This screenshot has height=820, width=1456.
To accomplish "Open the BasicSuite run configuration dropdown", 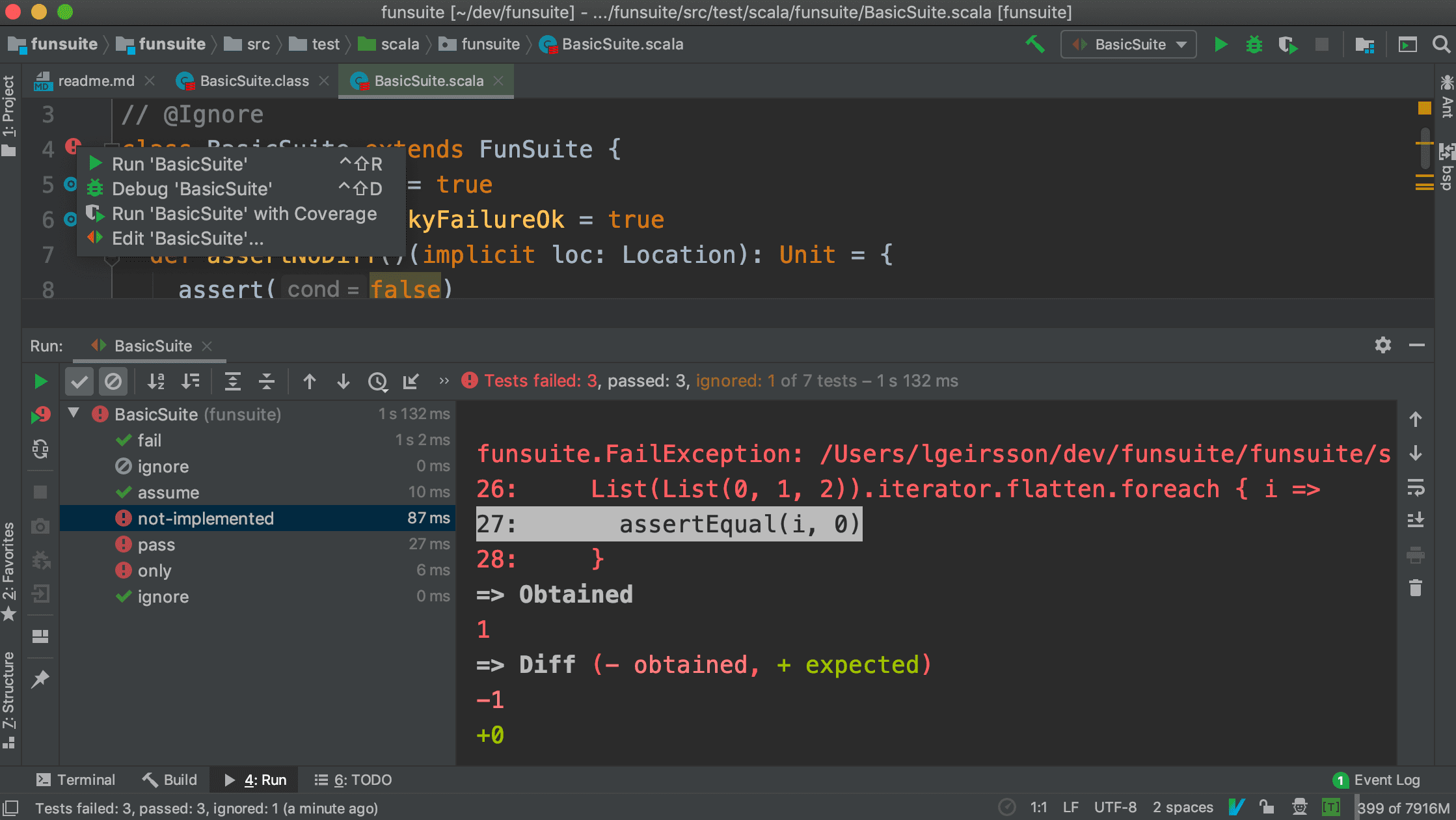I will [x=1129, y=44].
